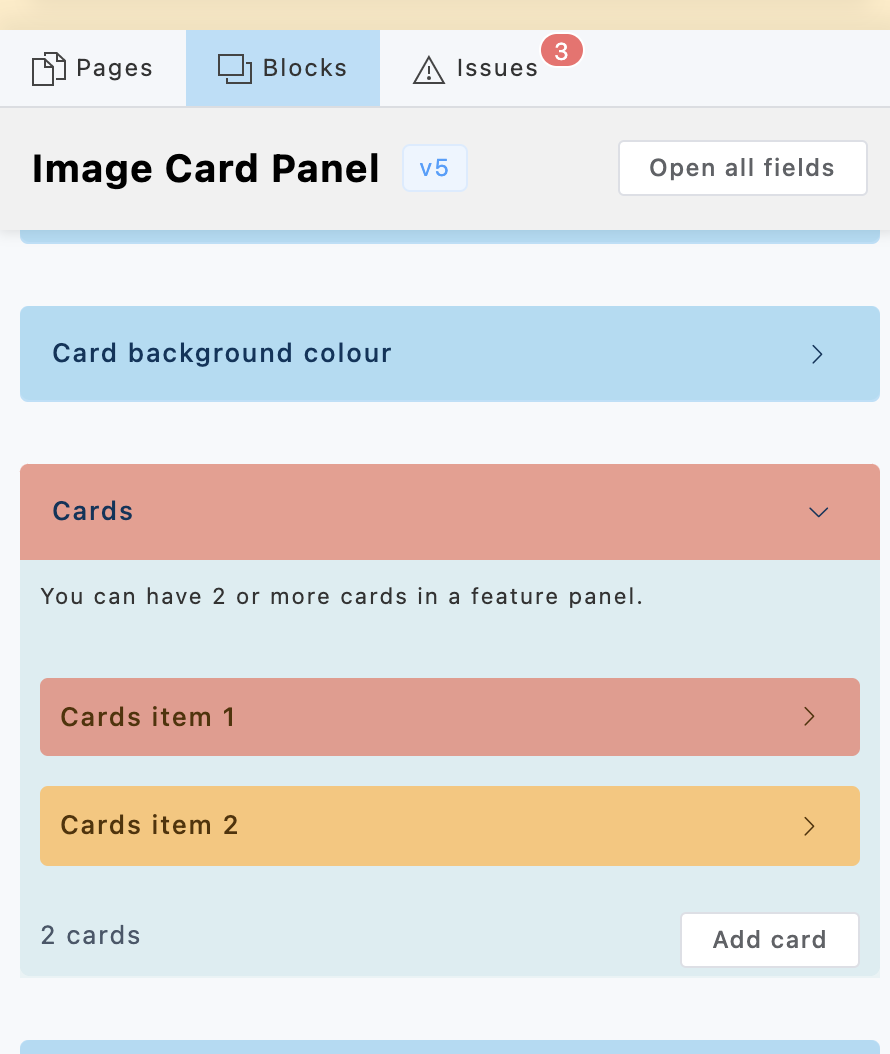Image resolution: width=890 pixels, height=1054 pixels.
Task: Expand Cards item 1 arrow
Action: pos(810,717)
